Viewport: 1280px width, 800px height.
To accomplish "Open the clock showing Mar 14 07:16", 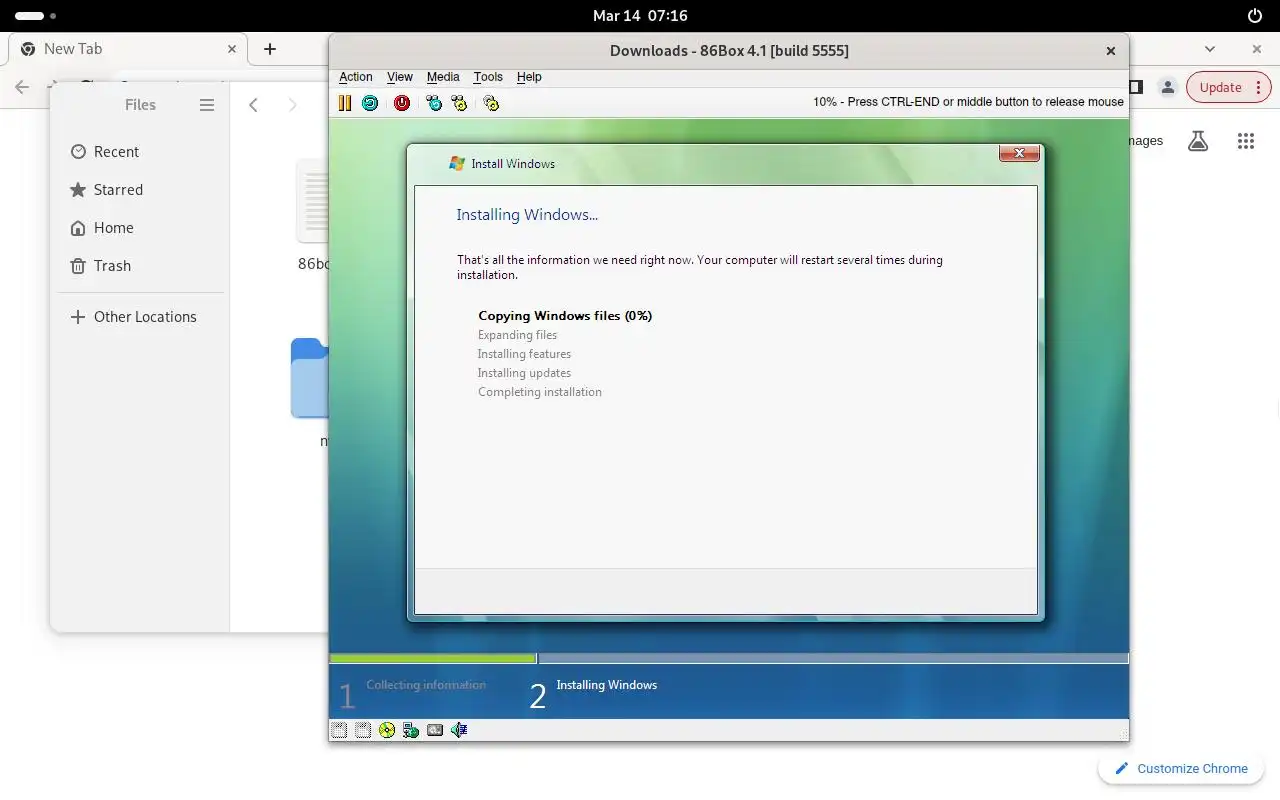I will 640,16.
